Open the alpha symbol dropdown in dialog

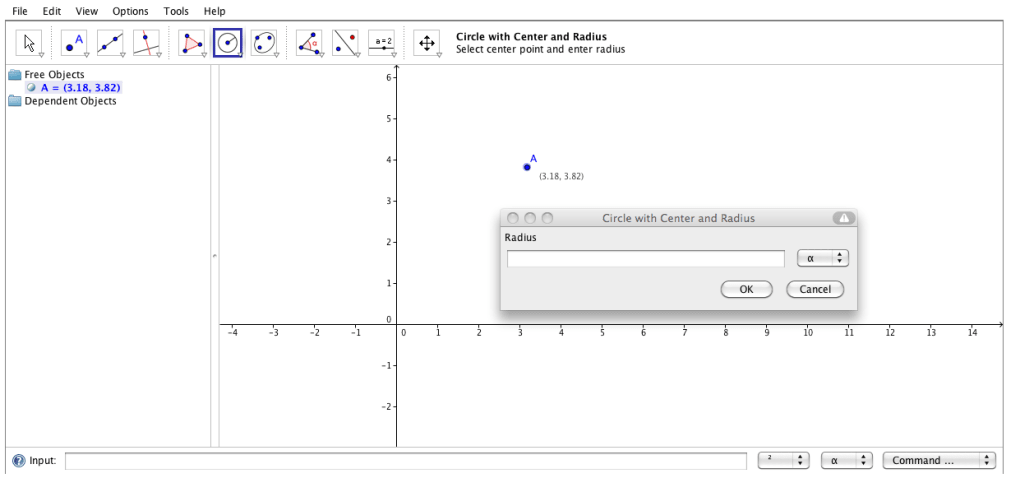pos(822,258)
